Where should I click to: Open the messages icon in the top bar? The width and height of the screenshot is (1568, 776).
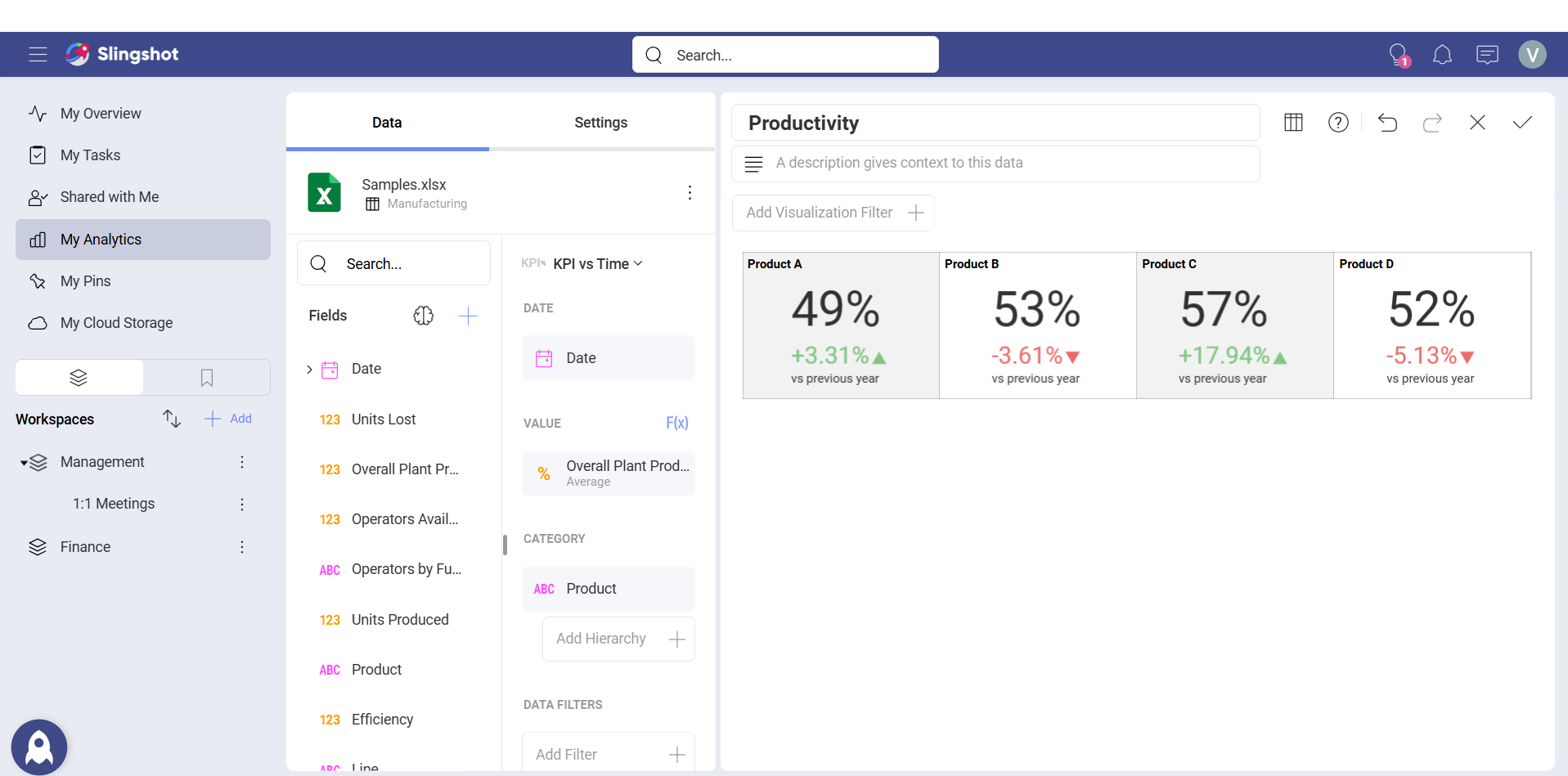pos(1487,54)
